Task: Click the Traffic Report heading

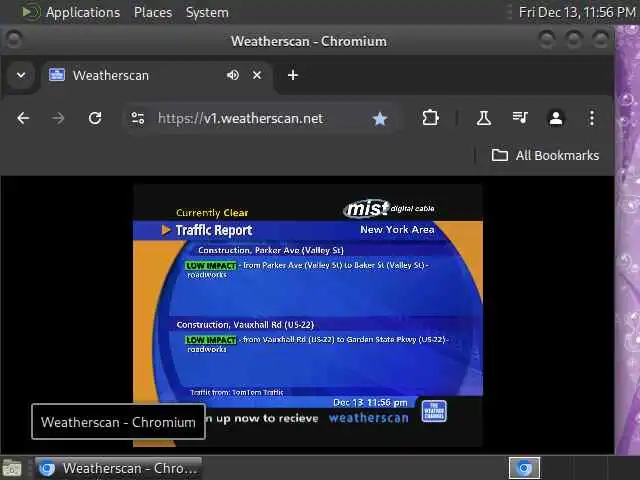Action: tap(214, 230)
